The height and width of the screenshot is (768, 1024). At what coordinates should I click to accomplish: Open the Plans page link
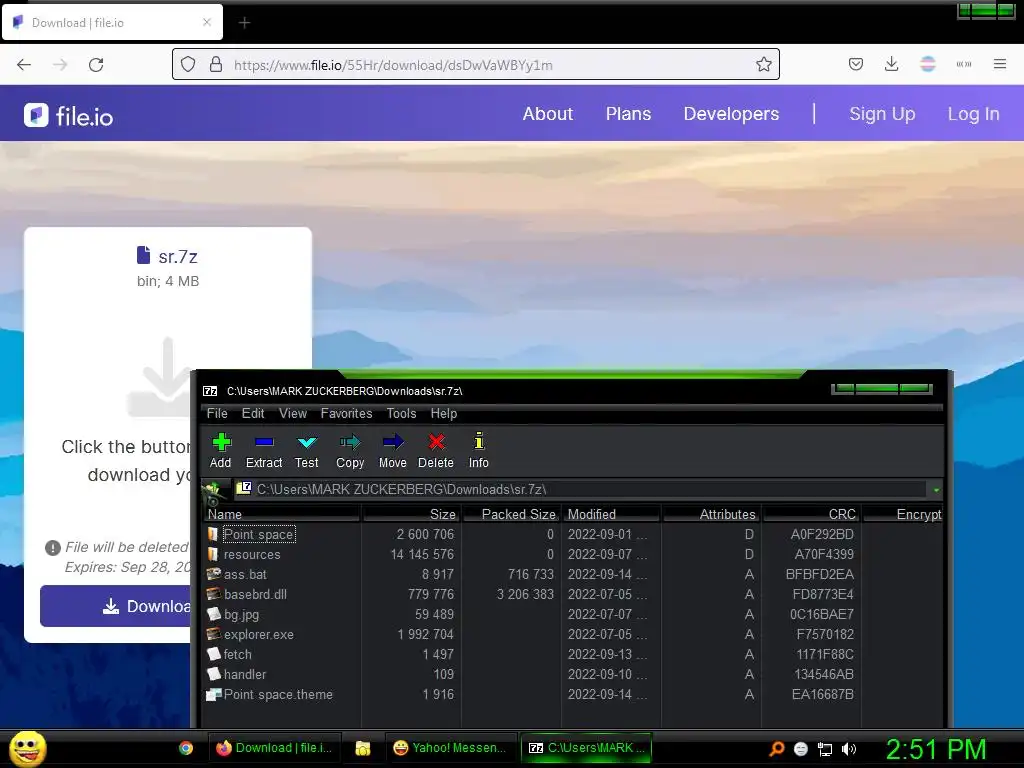click(628, 114)
